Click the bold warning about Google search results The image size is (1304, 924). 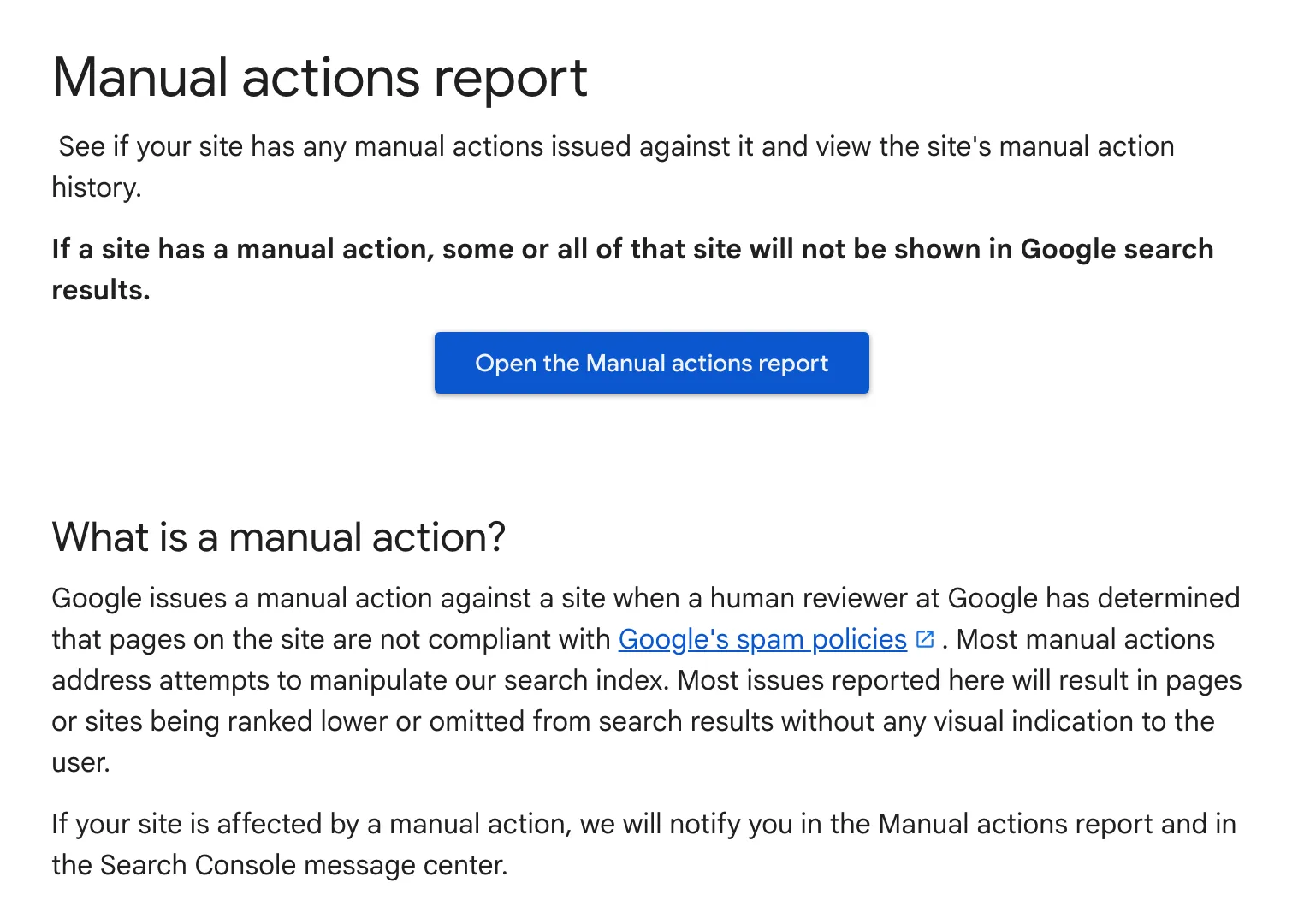point(632,269)
